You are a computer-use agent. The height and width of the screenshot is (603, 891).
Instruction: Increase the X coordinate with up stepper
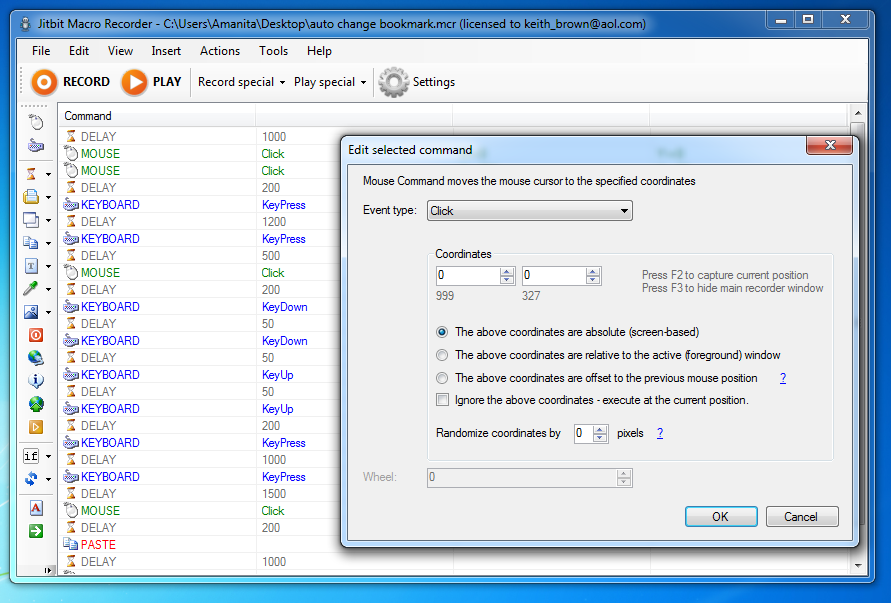[506, 272]
